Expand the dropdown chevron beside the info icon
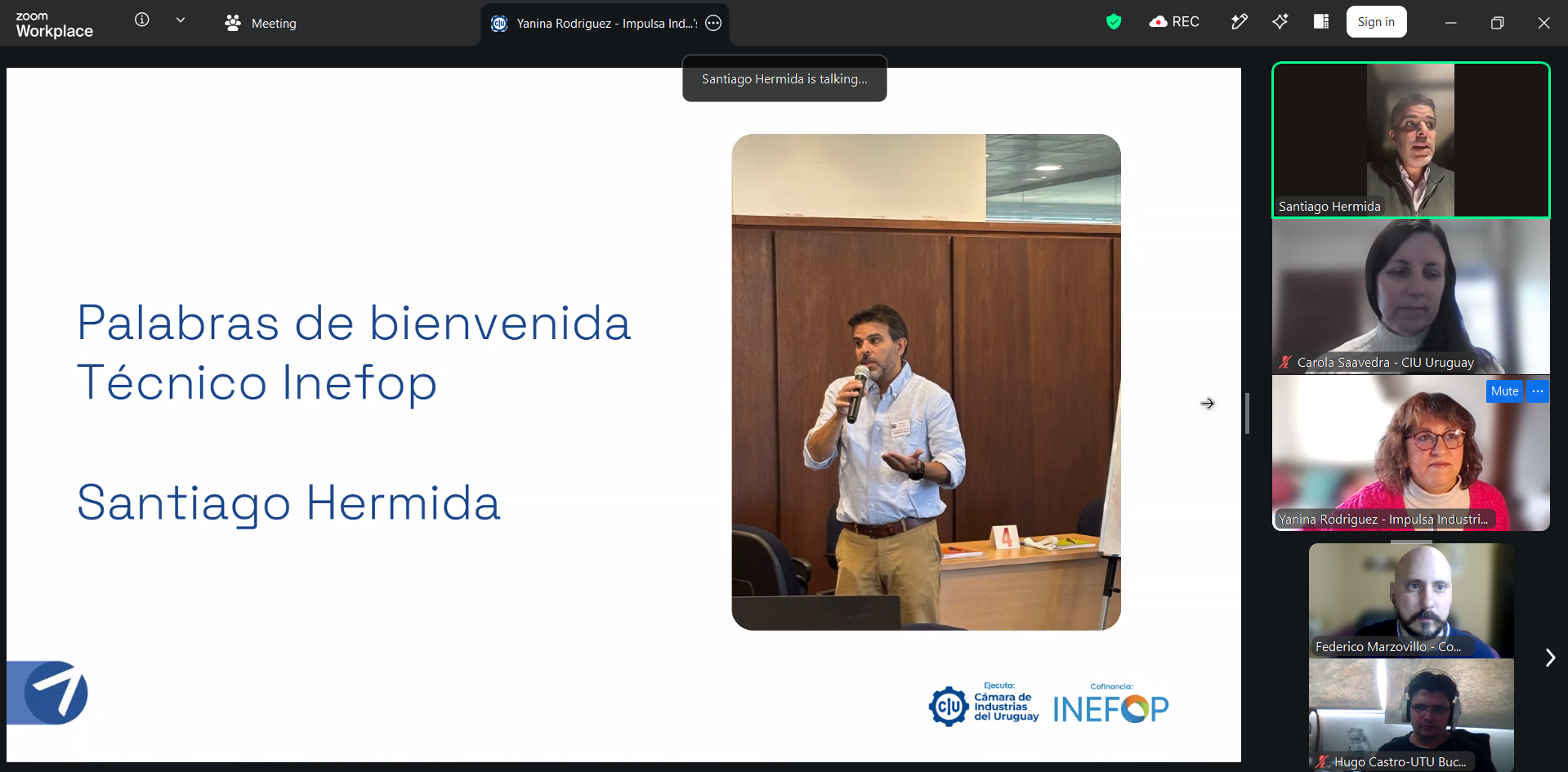The width and height of the screenshot is (1568, 772). (181, 20)
